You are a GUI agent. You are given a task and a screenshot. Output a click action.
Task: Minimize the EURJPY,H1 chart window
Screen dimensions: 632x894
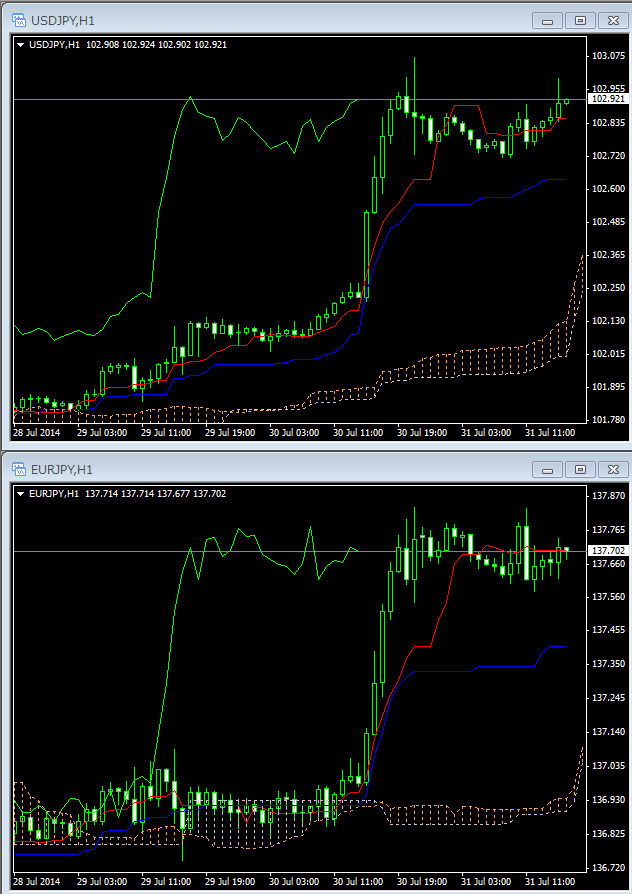coord(547,469)
